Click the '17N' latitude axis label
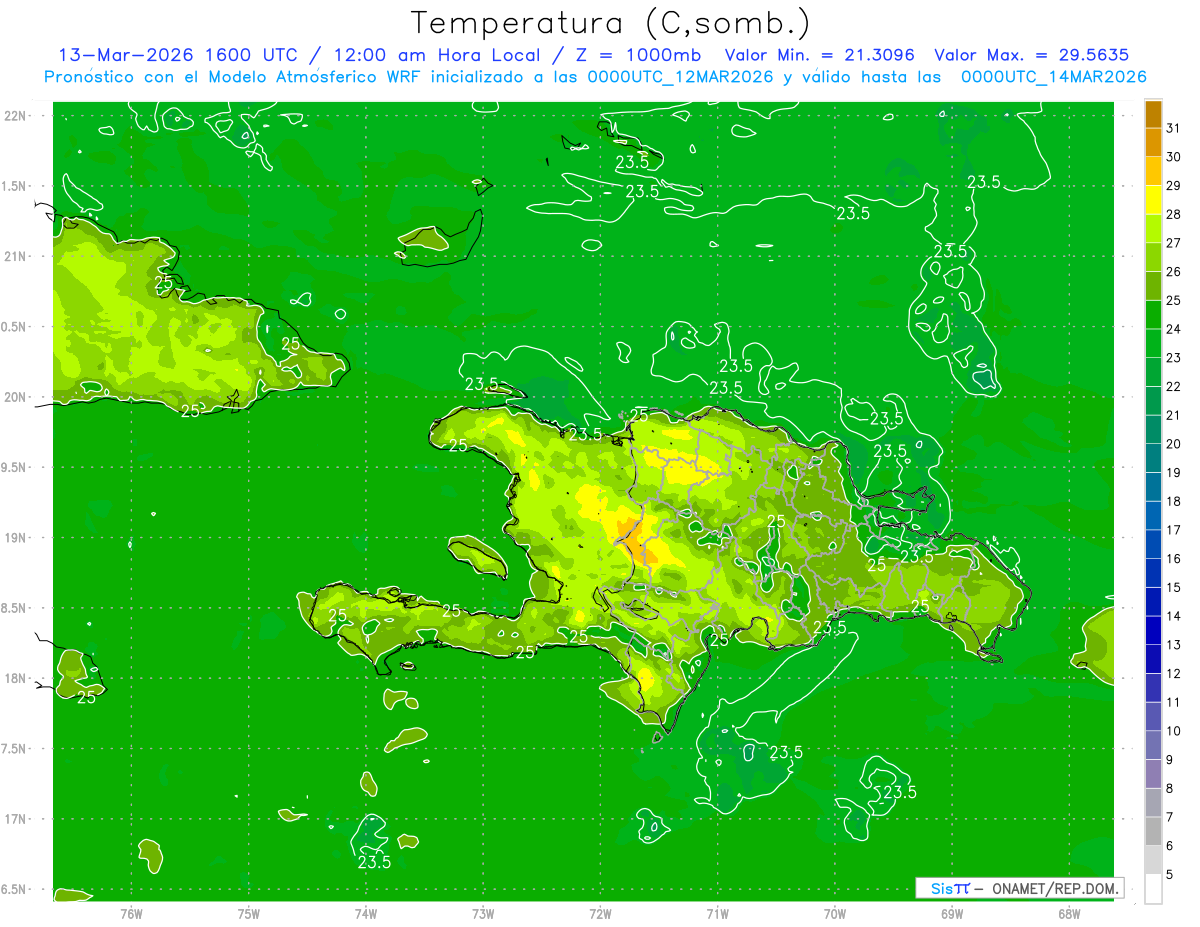The image size is (1200, 927). tap(15, 819)
